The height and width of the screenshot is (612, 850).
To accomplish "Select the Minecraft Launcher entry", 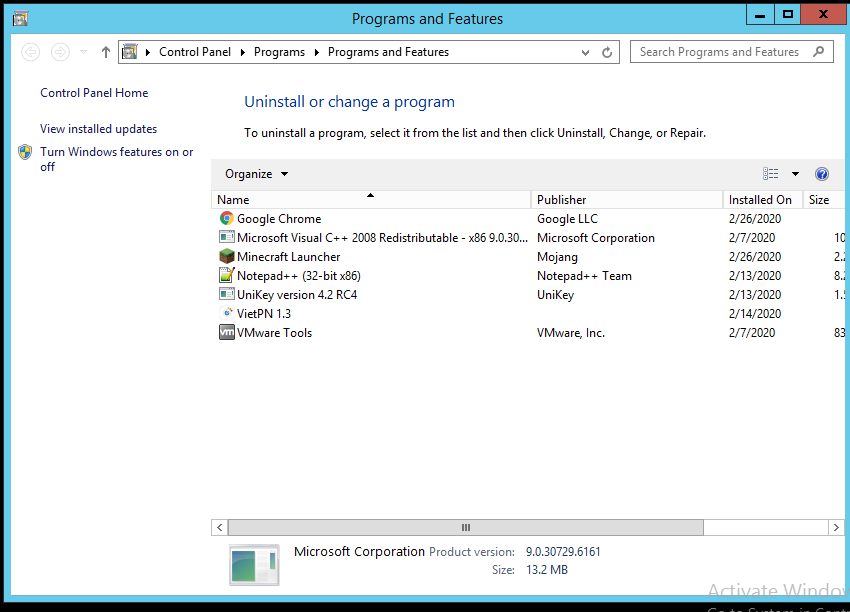I will 288,256.
